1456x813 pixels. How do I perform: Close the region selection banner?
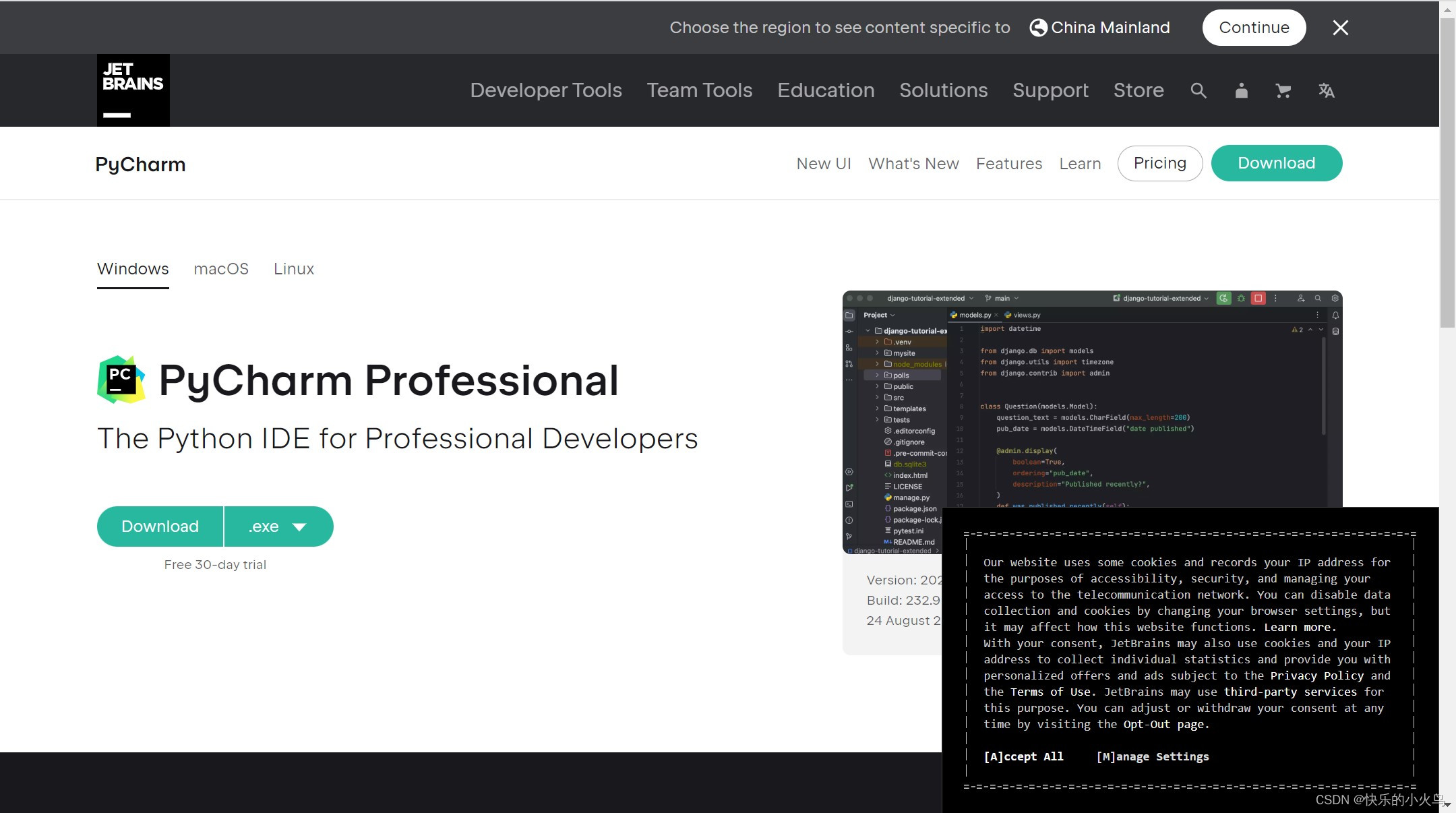pyautogui.click(x=1340, y=28)
